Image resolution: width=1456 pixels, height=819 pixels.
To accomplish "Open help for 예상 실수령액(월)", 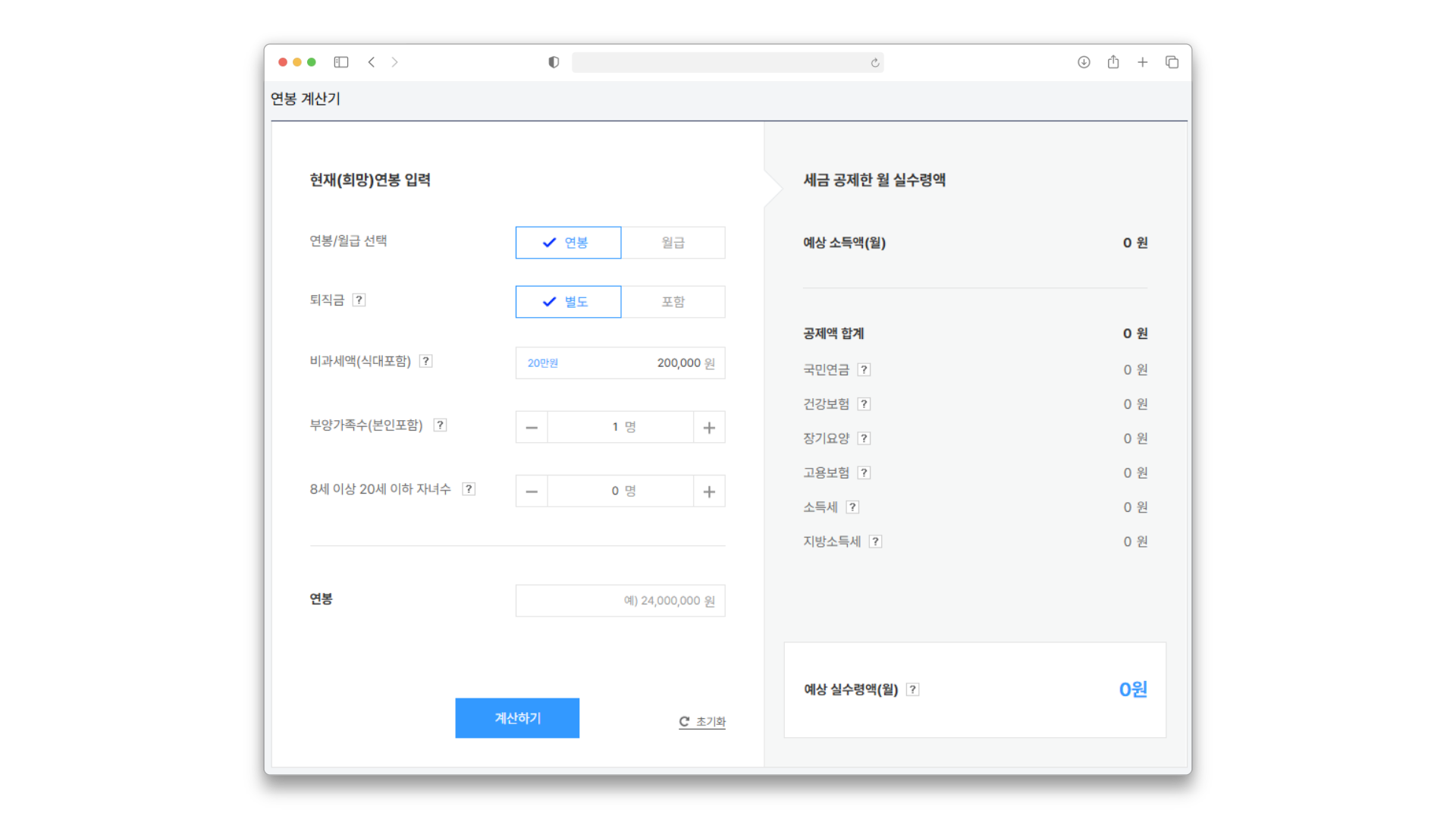I will [x=912, y=689].
